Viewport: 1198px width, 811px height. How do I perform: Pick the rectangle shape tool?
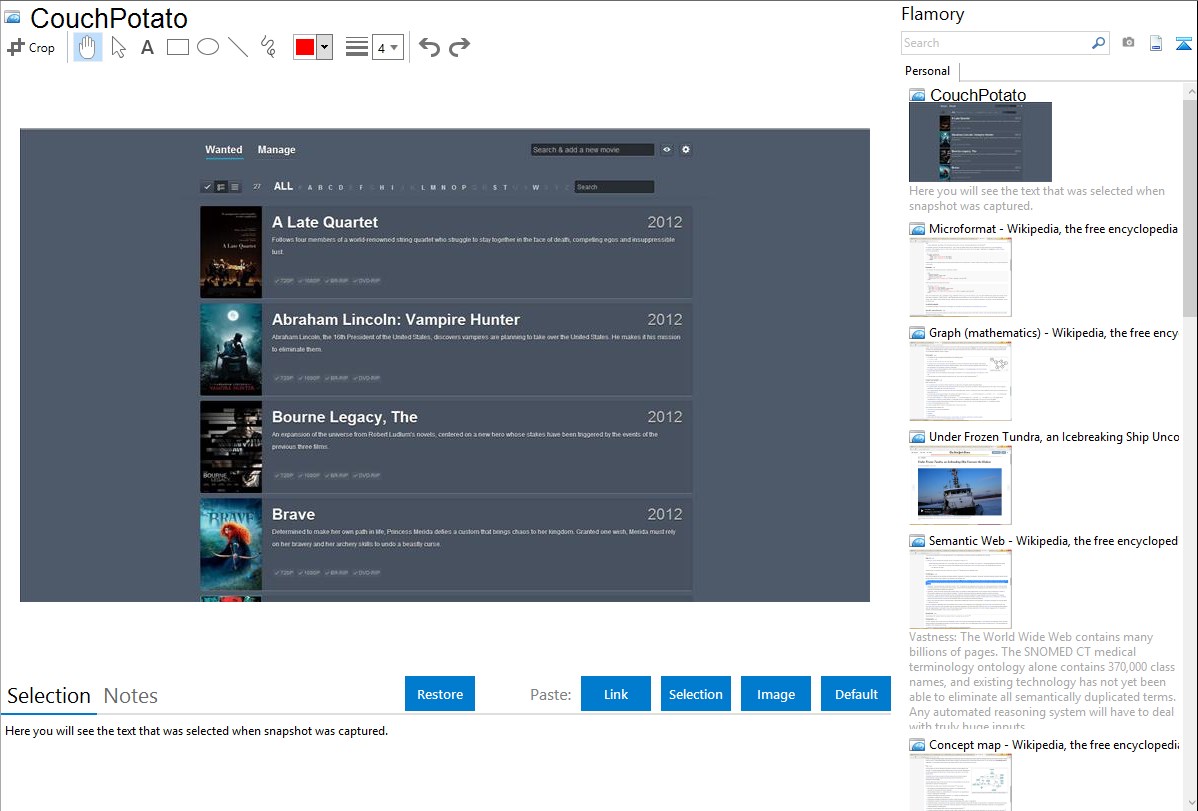tap(177, 47)
